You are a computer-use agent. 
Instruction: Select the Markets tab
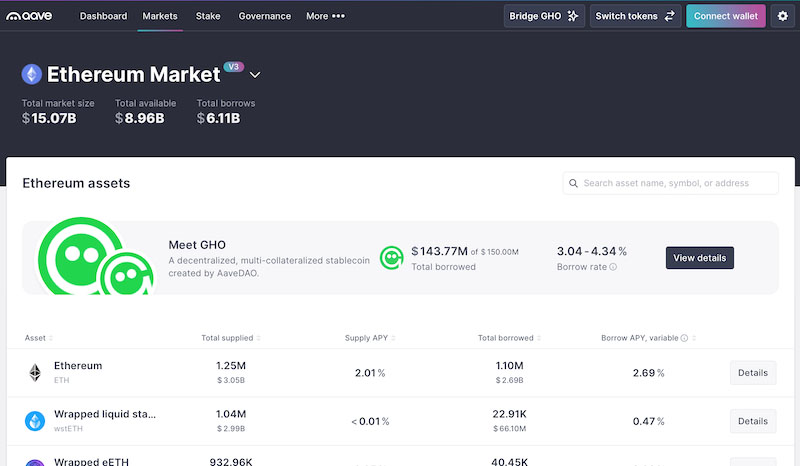click(x=160, y=16)
